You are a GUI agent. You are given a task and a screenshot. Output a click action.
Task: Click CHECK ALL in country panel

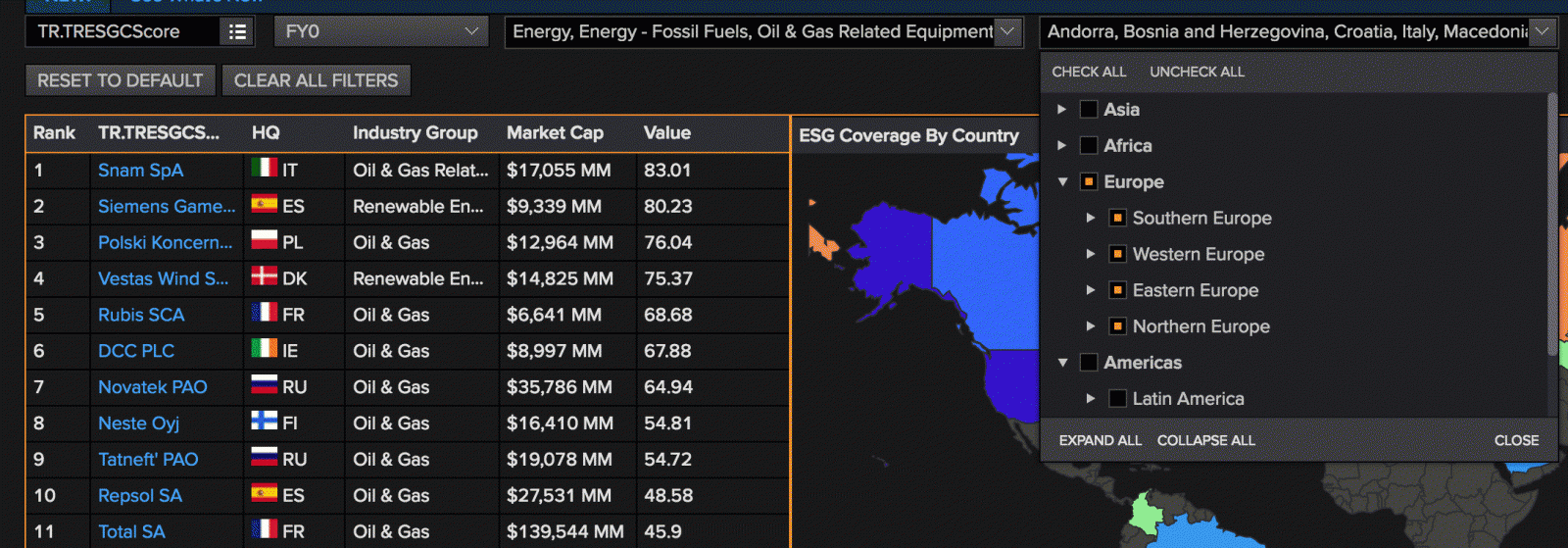(1089, 72)
